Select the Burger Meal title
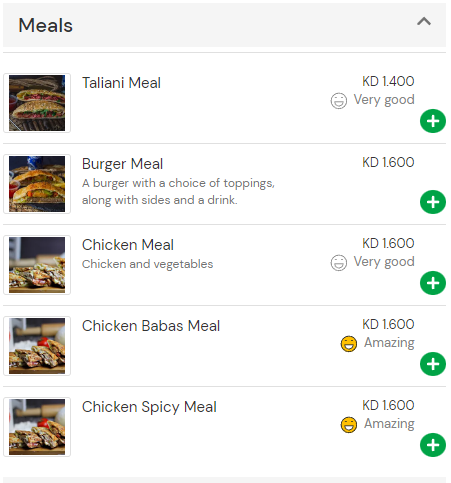The height and width of the screenshot is (483, 451). pos(122,164)
